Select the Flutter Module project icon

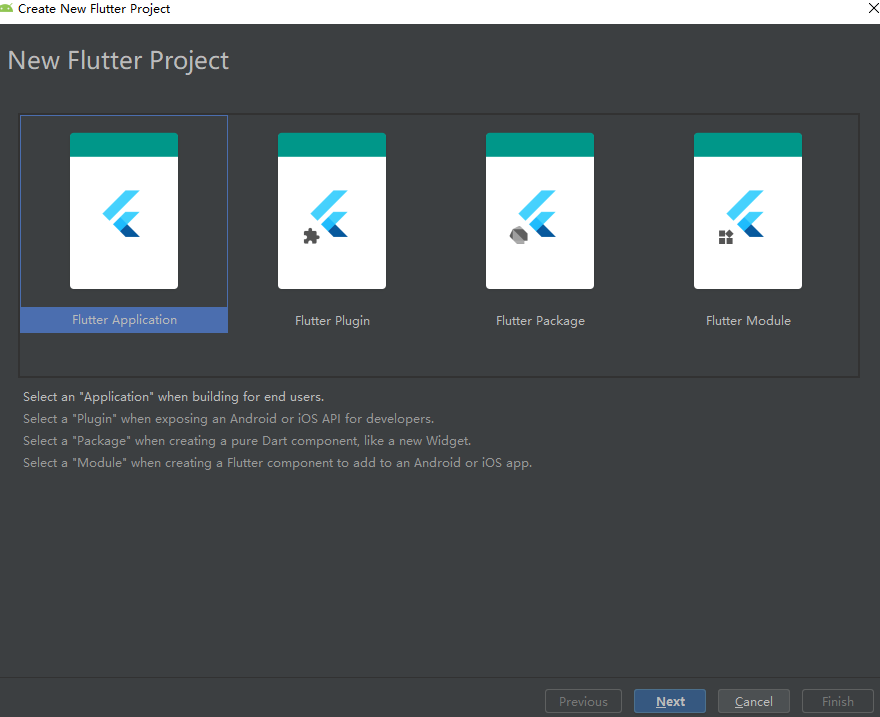[x=748, y=211]
